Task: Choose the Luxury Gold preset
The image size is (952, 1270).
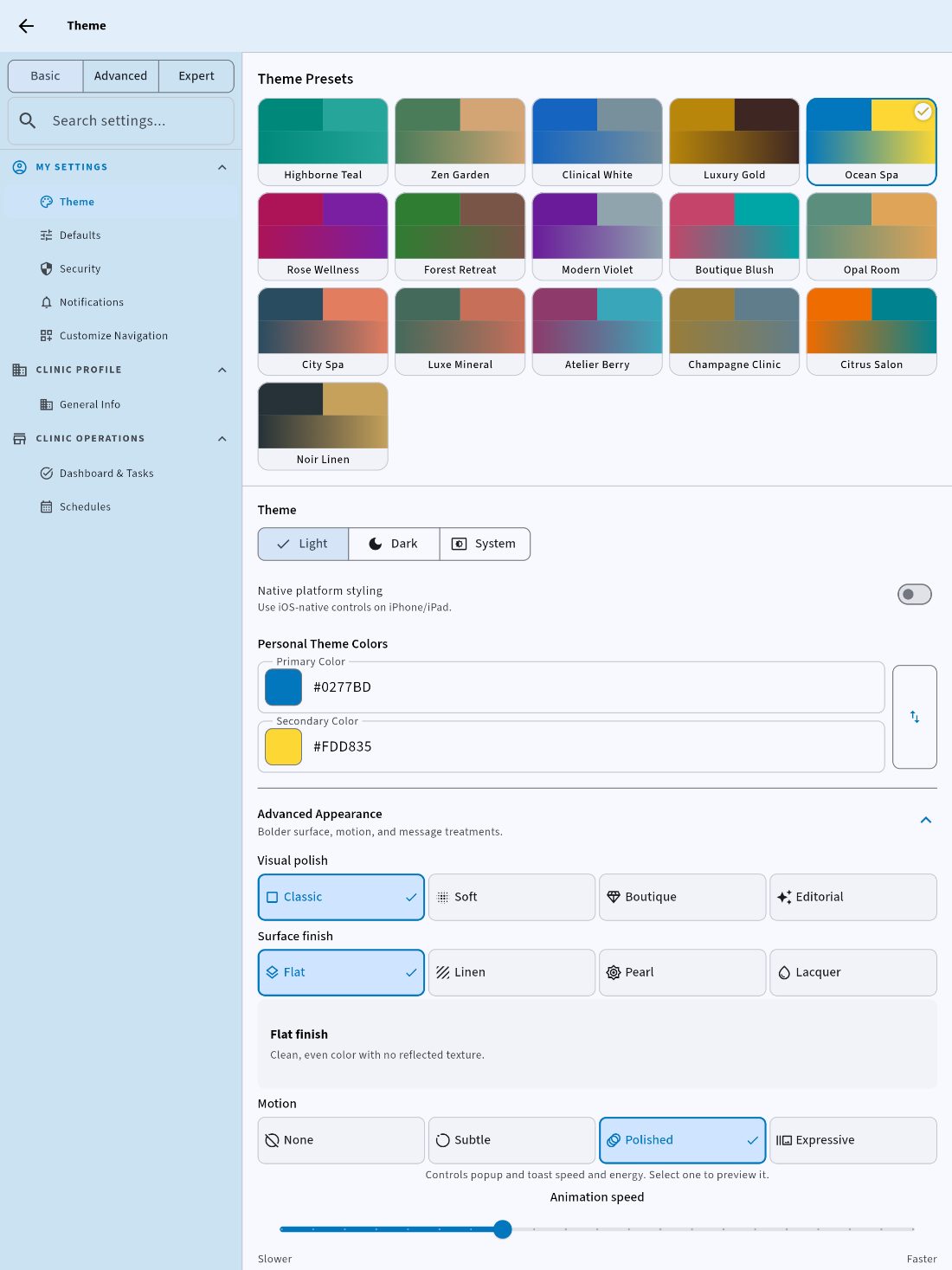Action: pyautogui.click(x=735, y=142)
